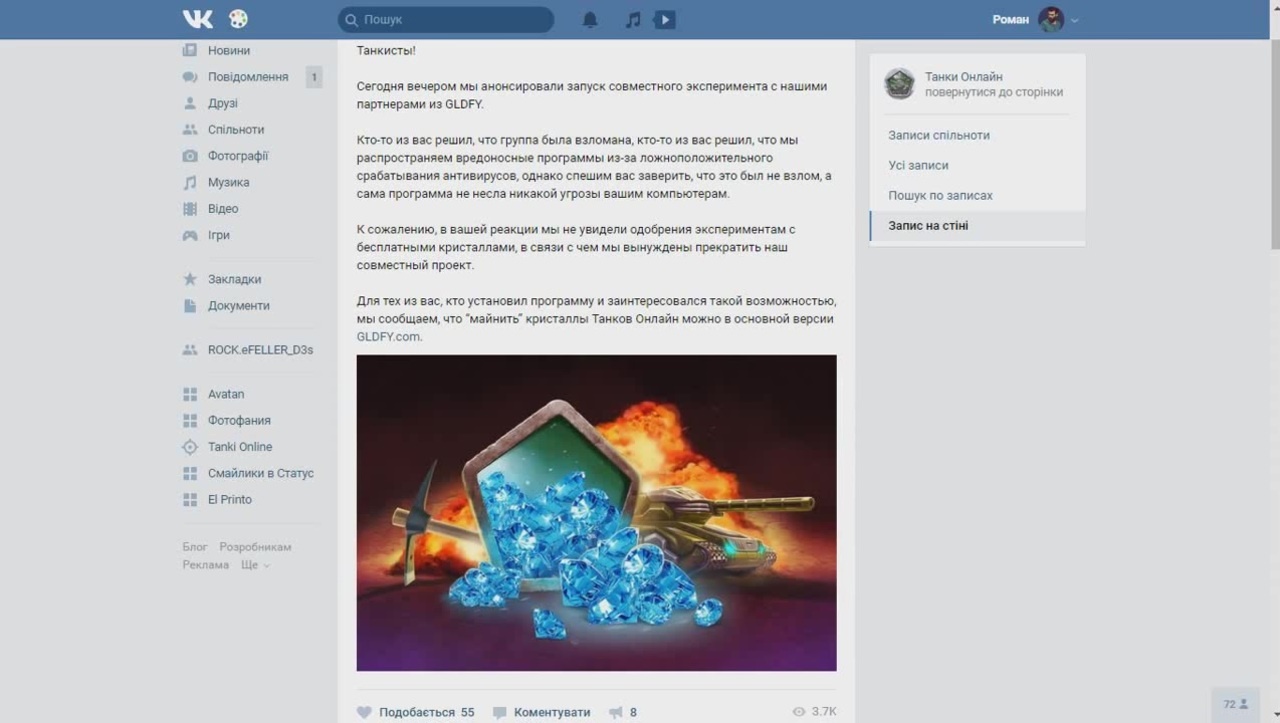This screenshot has height=723, width=1280.
Task: Open the crystals and tank post image
Action: point(597,513)
